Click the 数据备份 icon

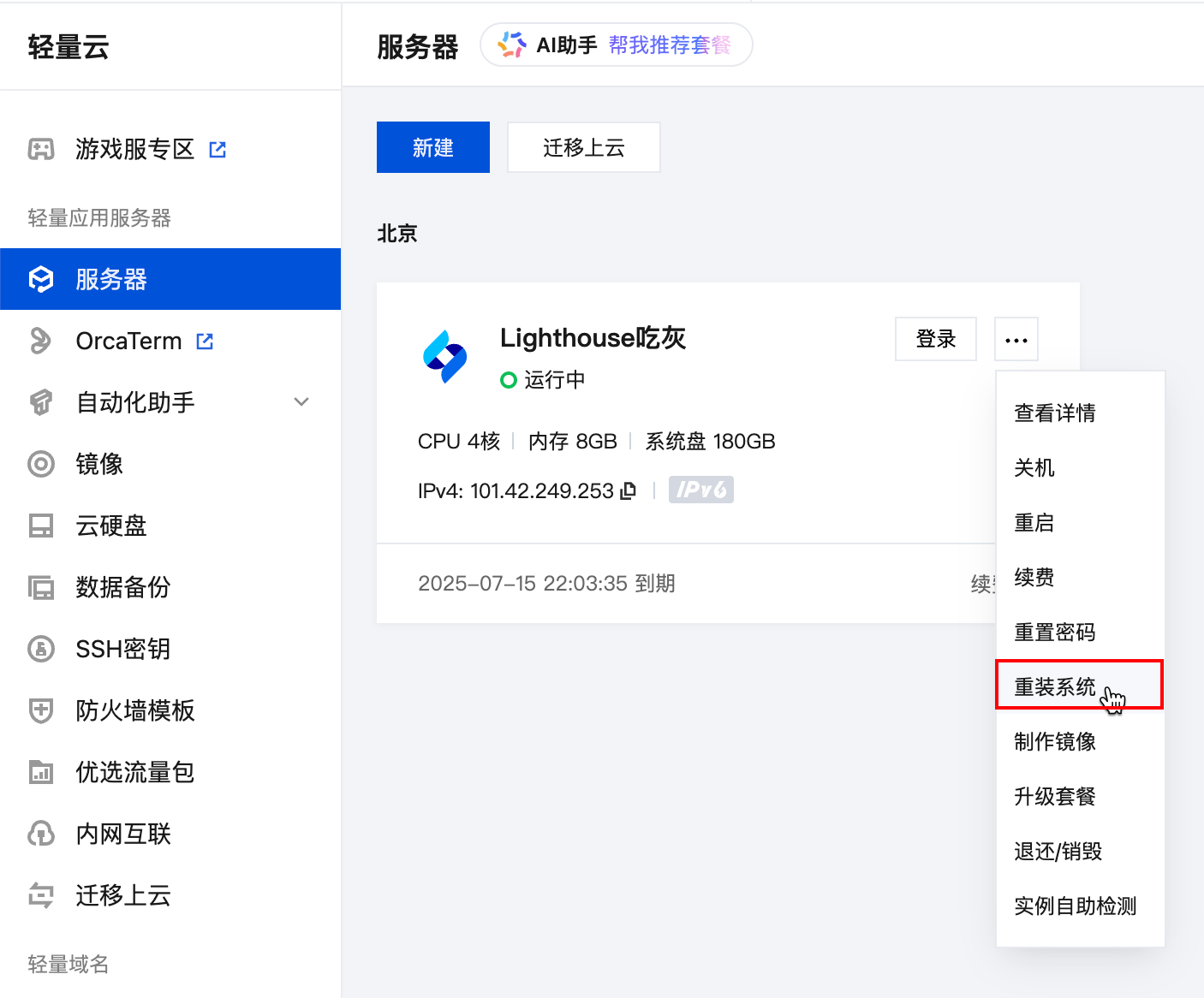41,587
